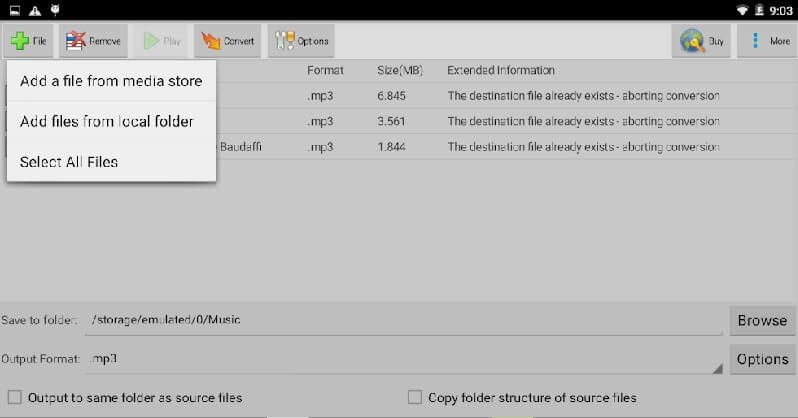Viewport: 798px width, 418px height.
Task: Click the Browse button for save folder
Action: [762, 320]
